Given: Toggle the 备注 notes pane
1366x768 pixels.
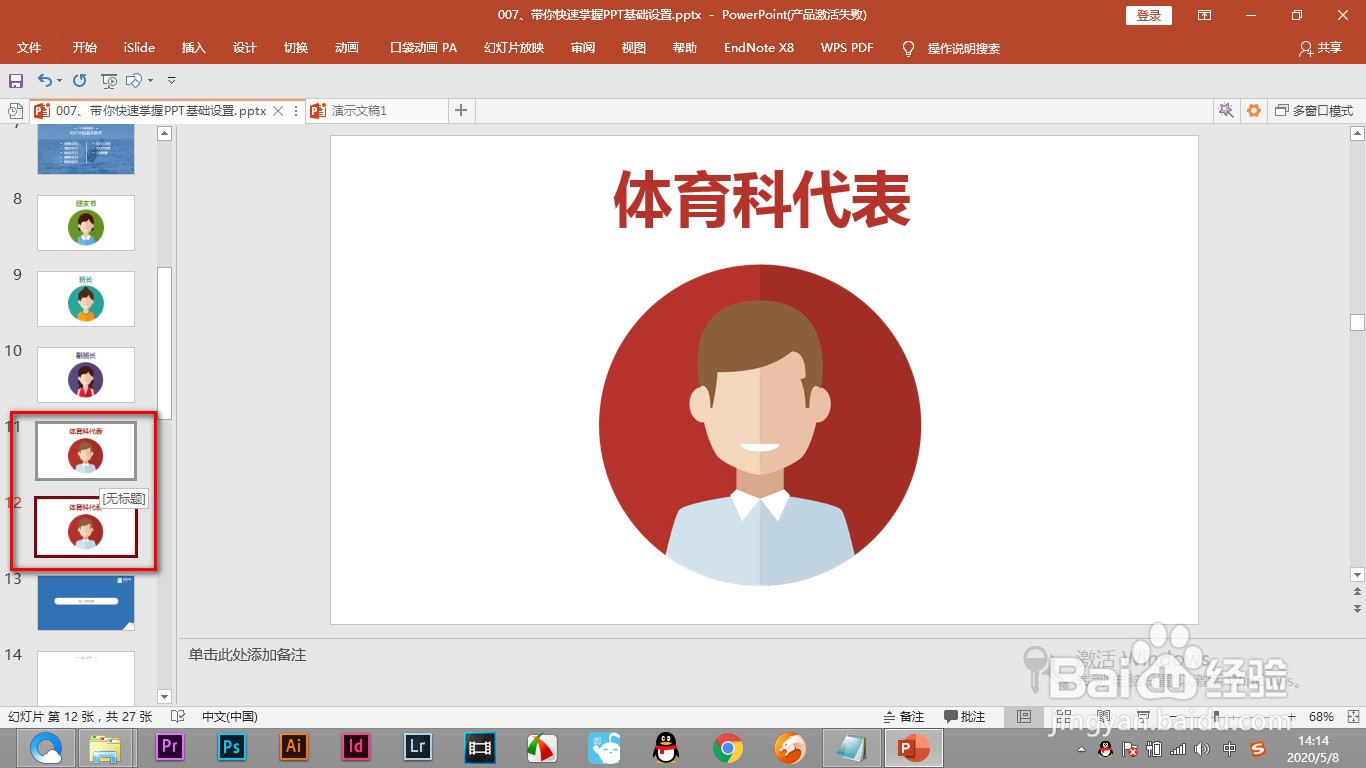Looking at the screenshot, I should (904, 716).
